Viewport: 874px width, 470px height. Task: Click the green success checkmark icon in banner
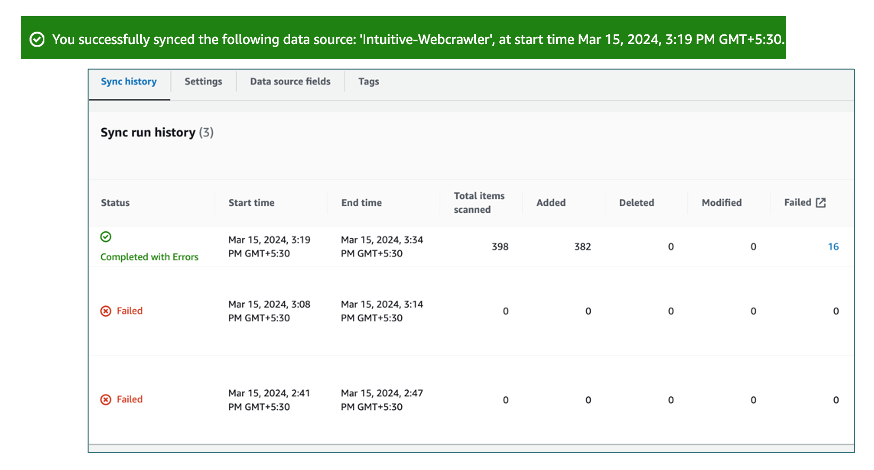37,40
